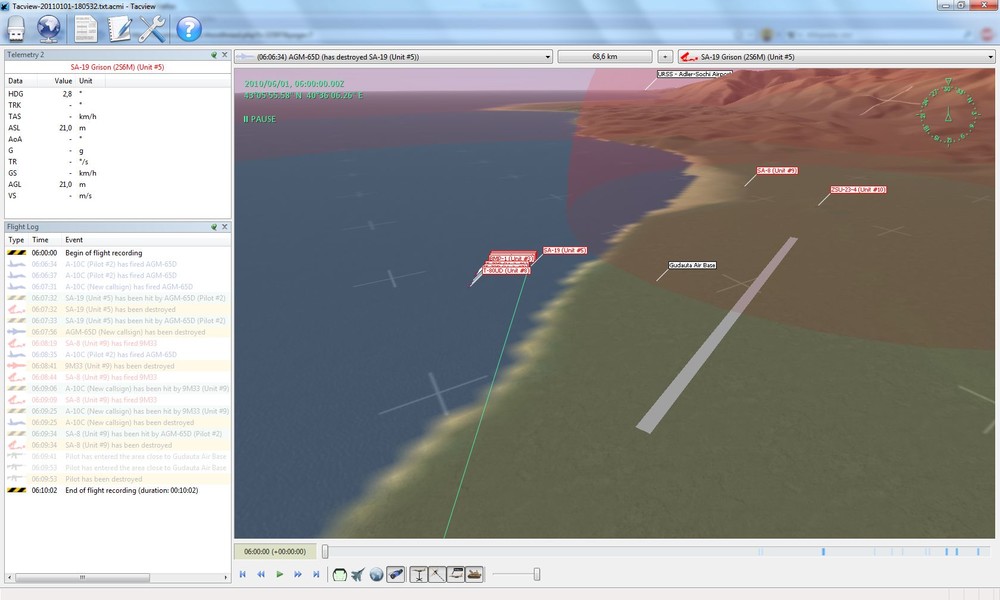The height and width of the screenshot is (600, 1000).
Task: Click the Type column header in Flight Log
Action: pyautogui.click(x=16, y=240)
